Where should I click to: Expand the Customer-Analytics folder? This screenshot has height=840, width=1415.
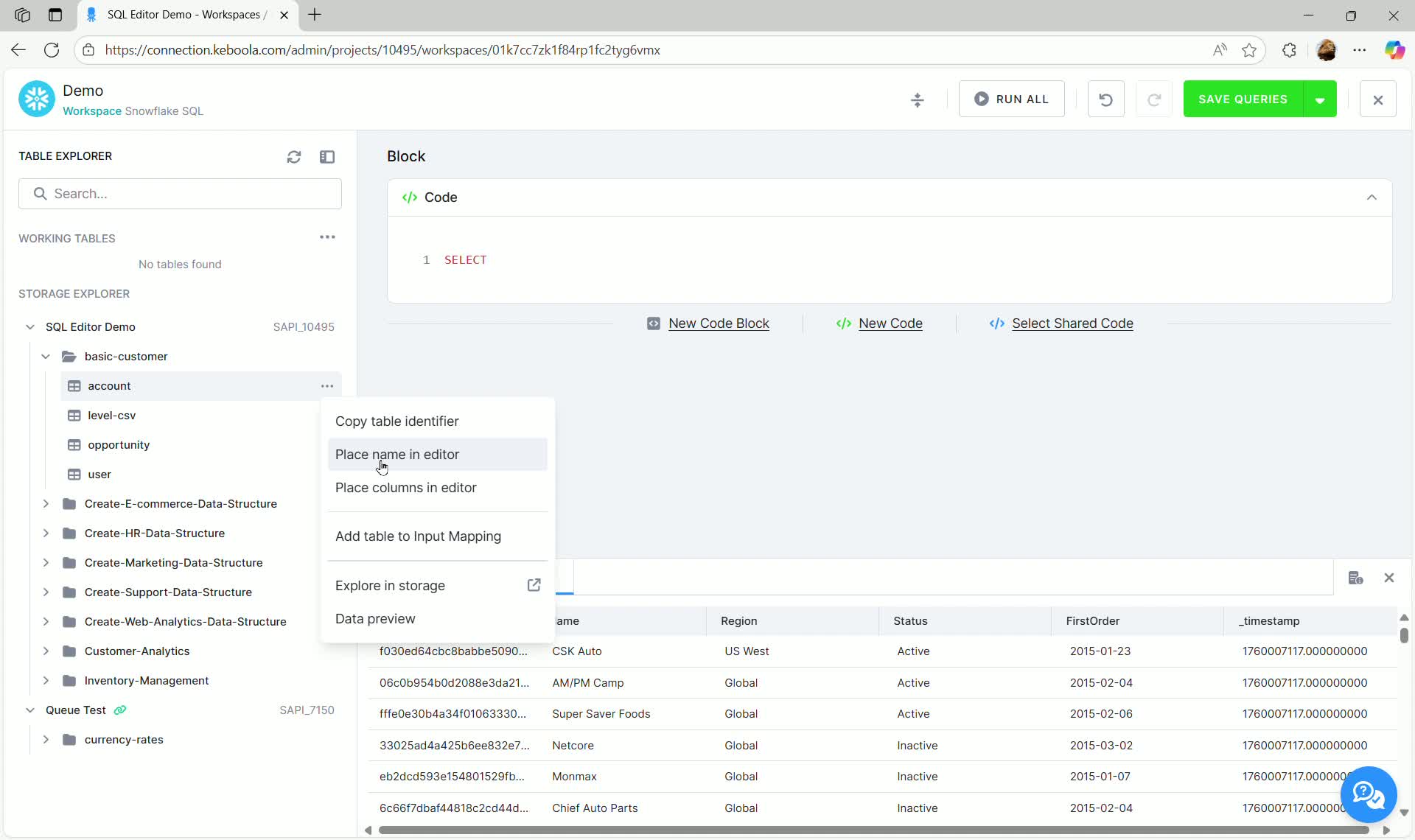[46, 651]
